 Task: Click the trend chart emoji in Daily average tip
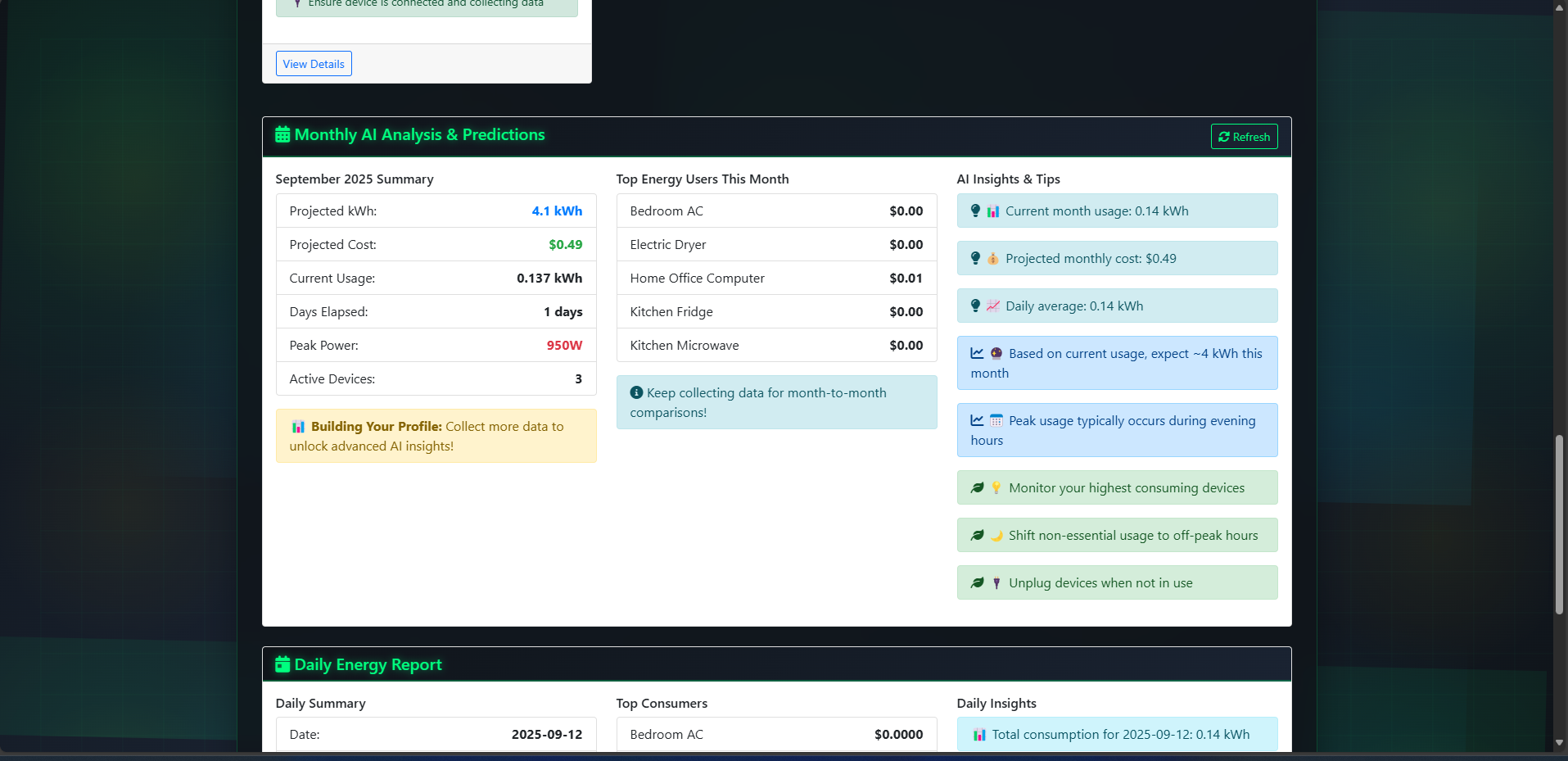(x=992, y=306)
